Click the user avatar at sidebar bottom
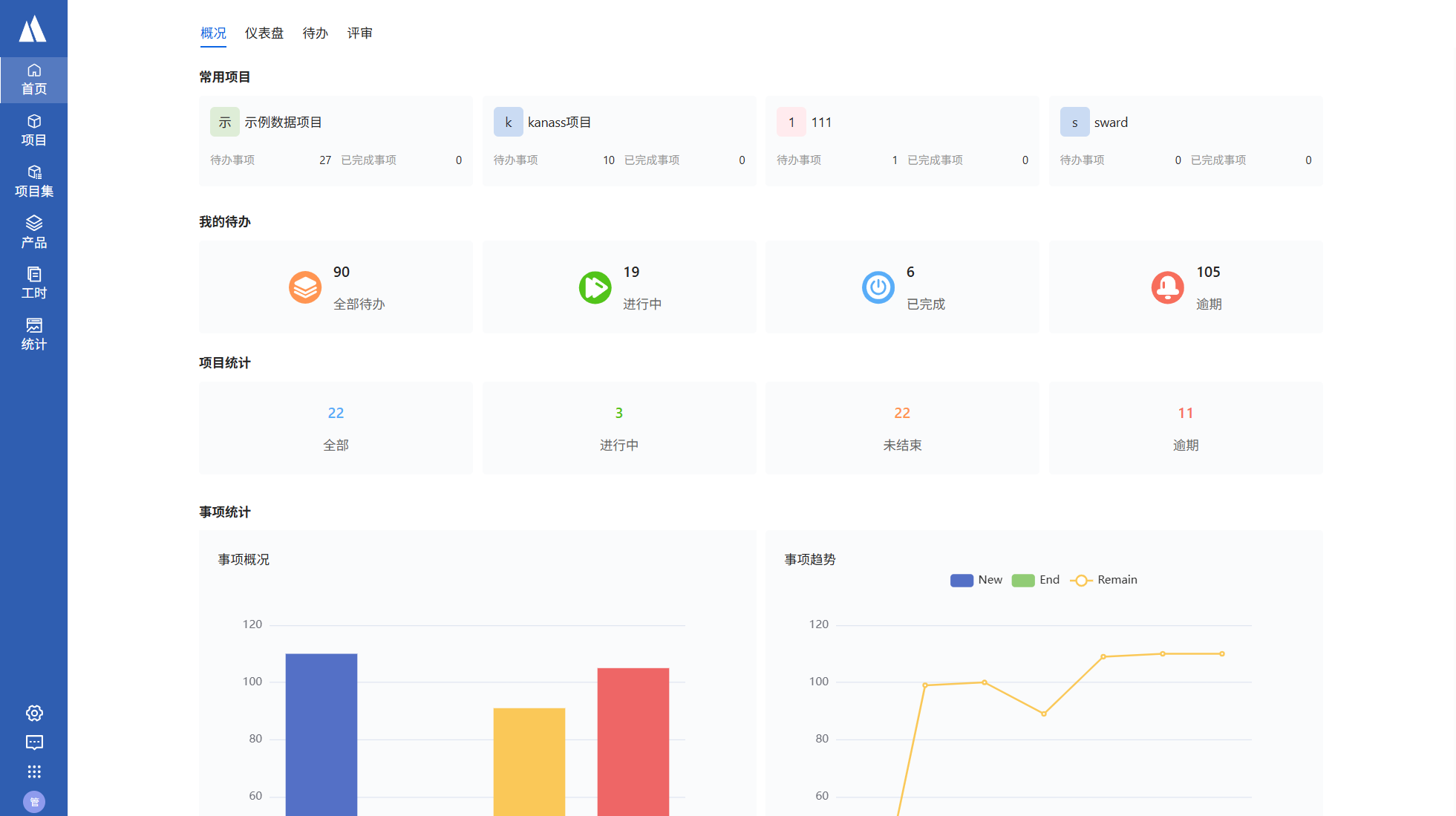This screenshot has height=816, width=1456. pos(34,801)
